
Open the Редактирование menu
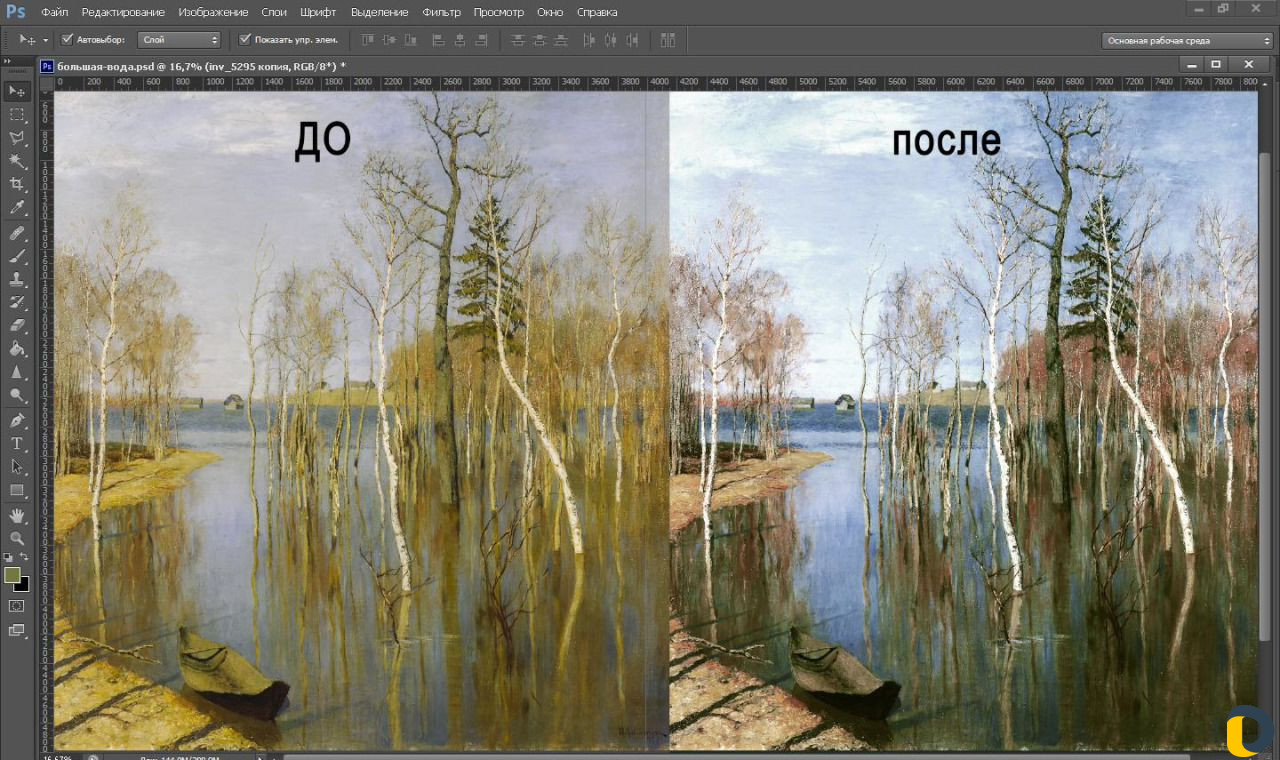[x=123, y=12]
